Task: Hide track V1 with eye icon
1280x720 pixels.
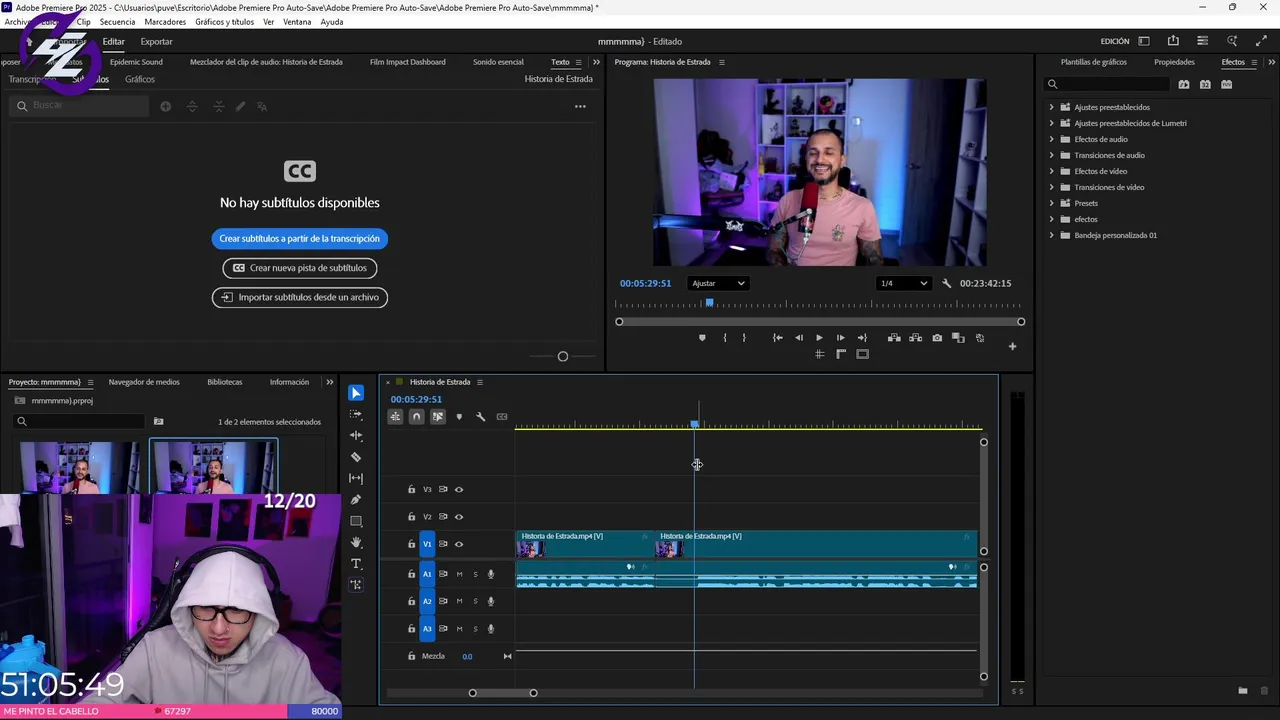Action: point(459,544)
